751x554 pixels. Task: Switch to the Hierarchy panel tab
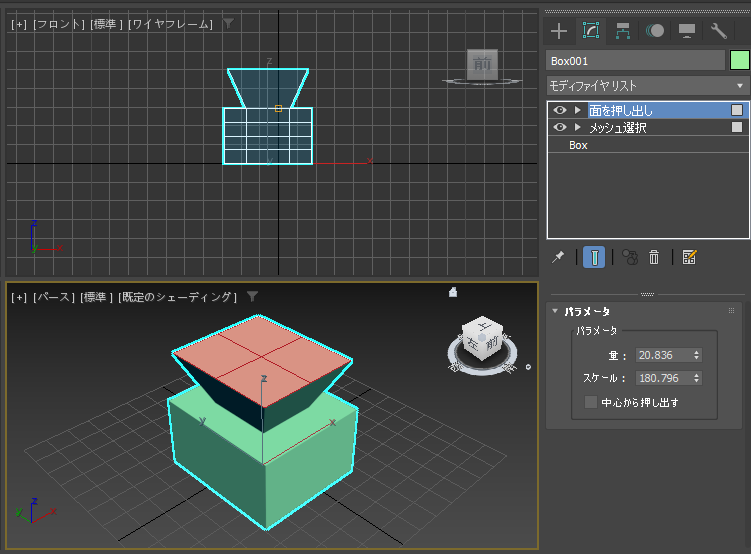click(x=623, y=31)
